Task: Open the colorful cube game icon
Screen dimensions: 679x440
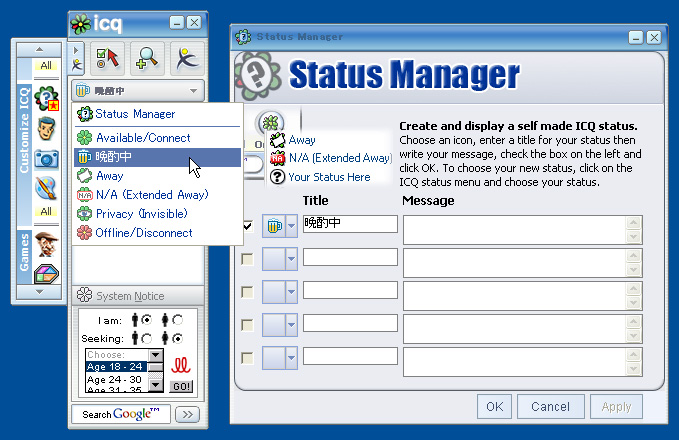Action: click(46, 274)
